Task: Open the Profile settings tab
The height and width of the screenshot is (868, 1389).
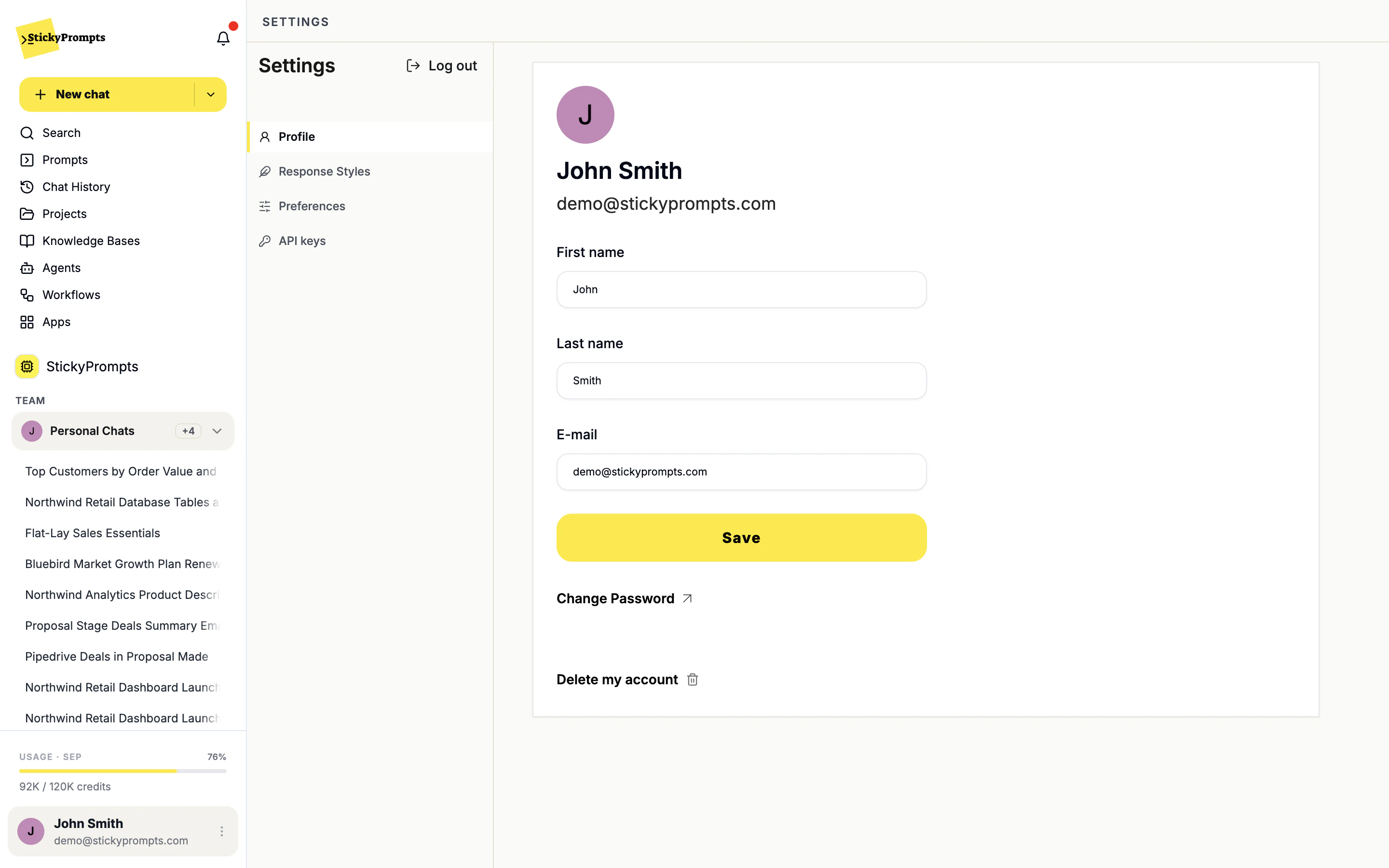Action: click(x=369, y=136)
